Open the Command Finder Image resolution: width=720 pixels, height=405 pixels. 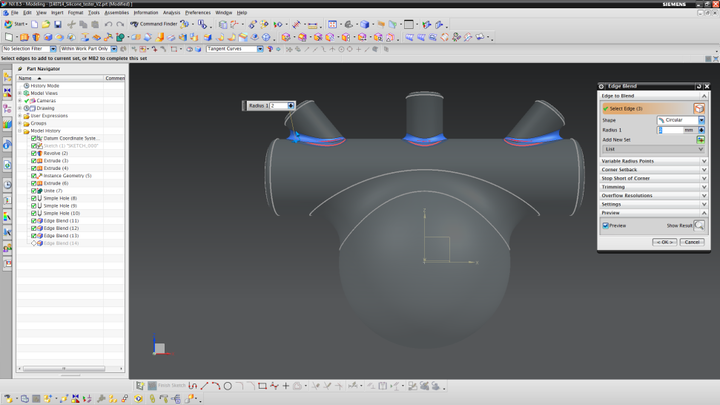coord(154,24)
